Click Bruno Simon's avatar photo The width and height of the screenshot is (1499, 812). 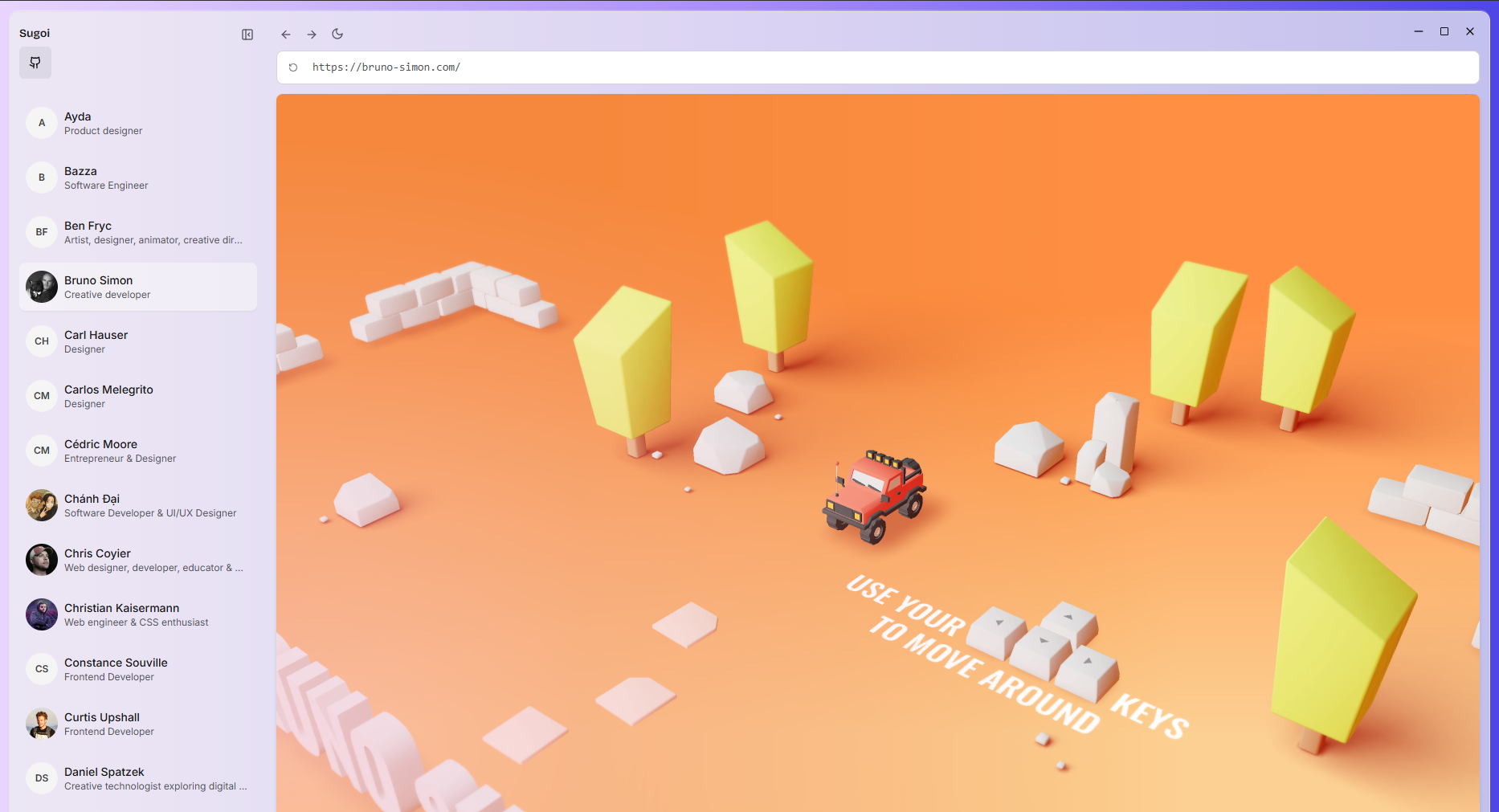pos(42,287)
